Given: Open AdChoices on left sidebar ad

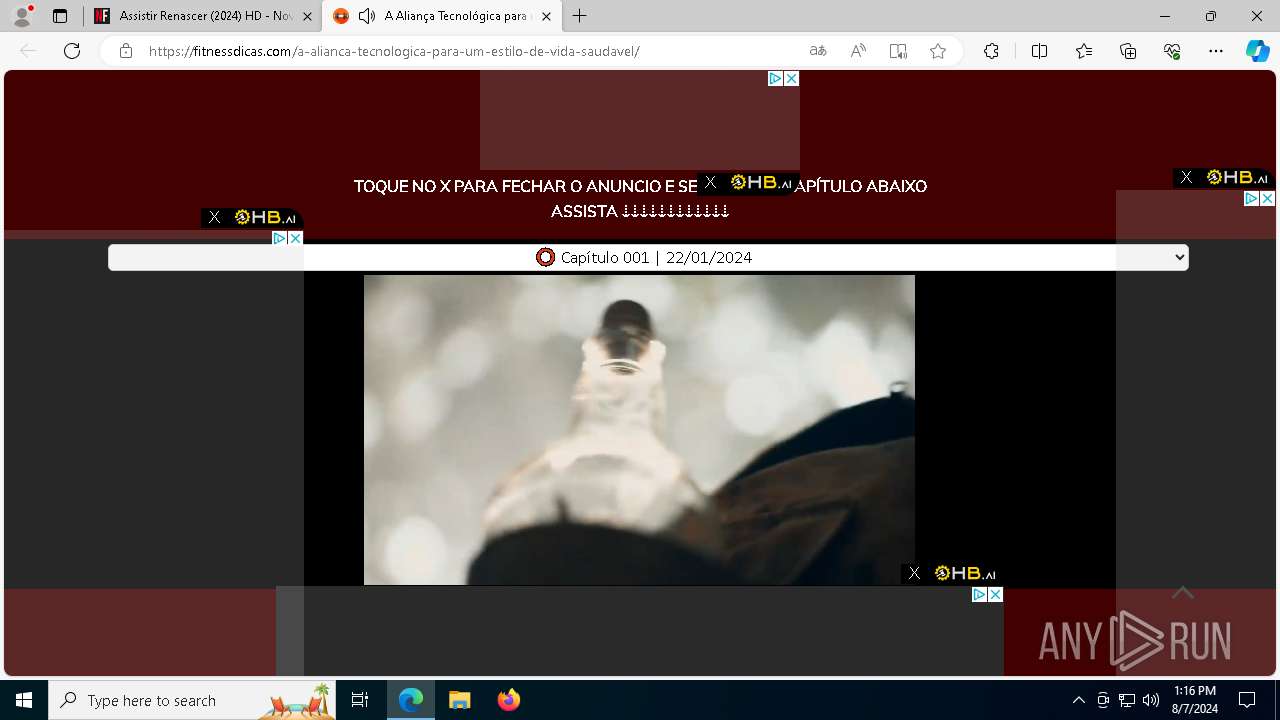Looking at the screenshot, I should point(280,238).
